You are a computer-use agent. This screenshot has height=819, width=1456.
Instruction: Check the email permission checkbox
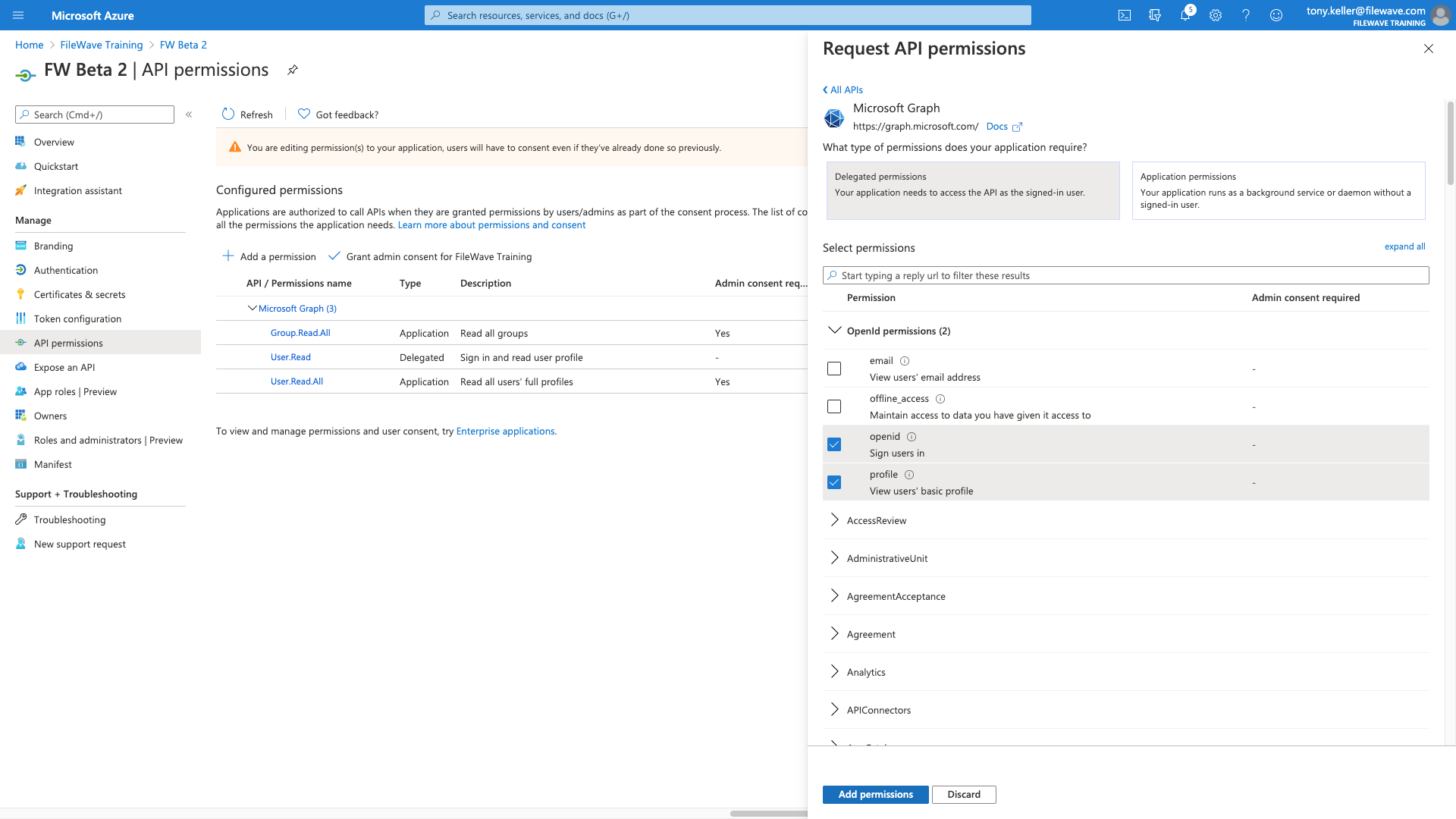tap(834, 369)
